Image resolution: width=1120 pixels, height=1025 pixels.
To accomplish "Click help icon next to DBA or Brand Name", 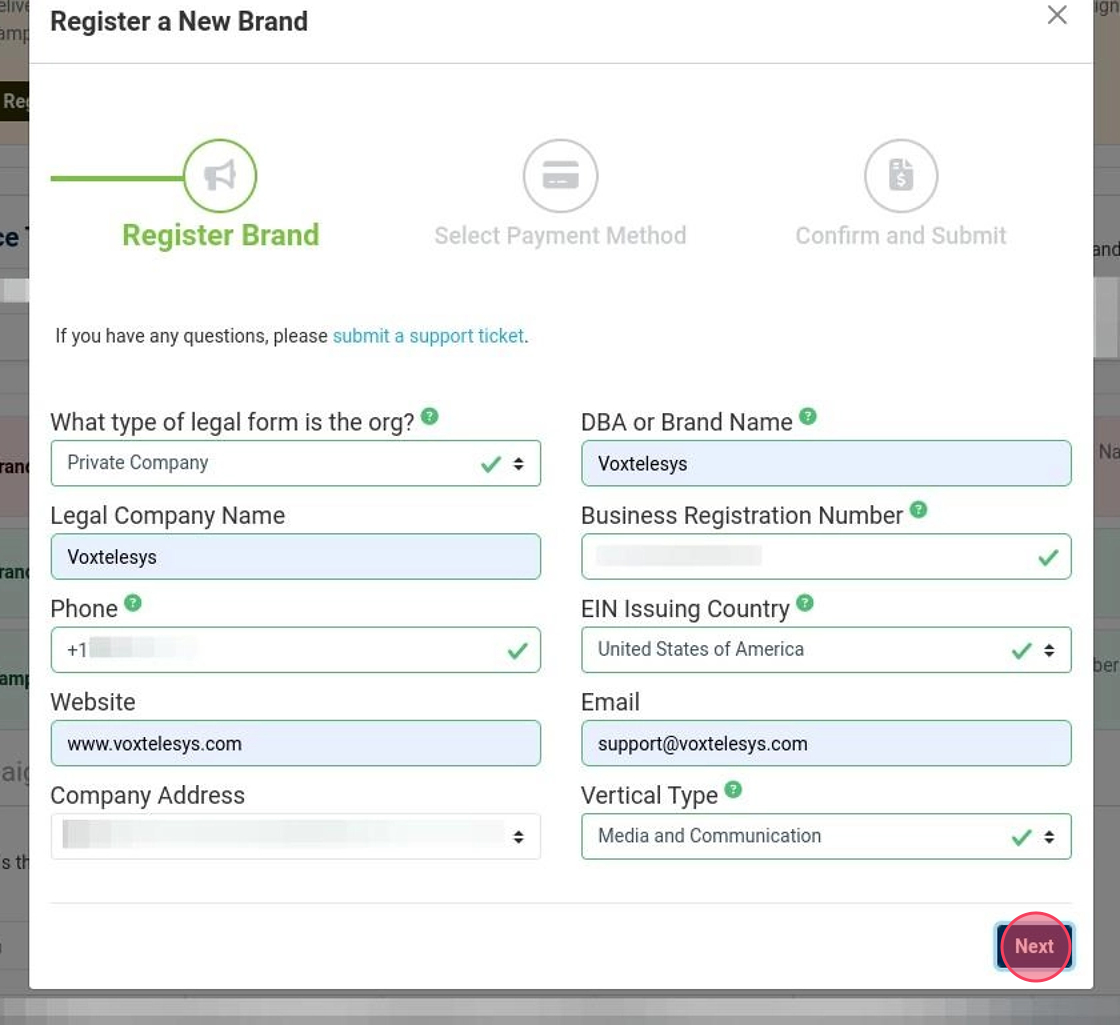I will pyautogui.click(x=808, y=416).
